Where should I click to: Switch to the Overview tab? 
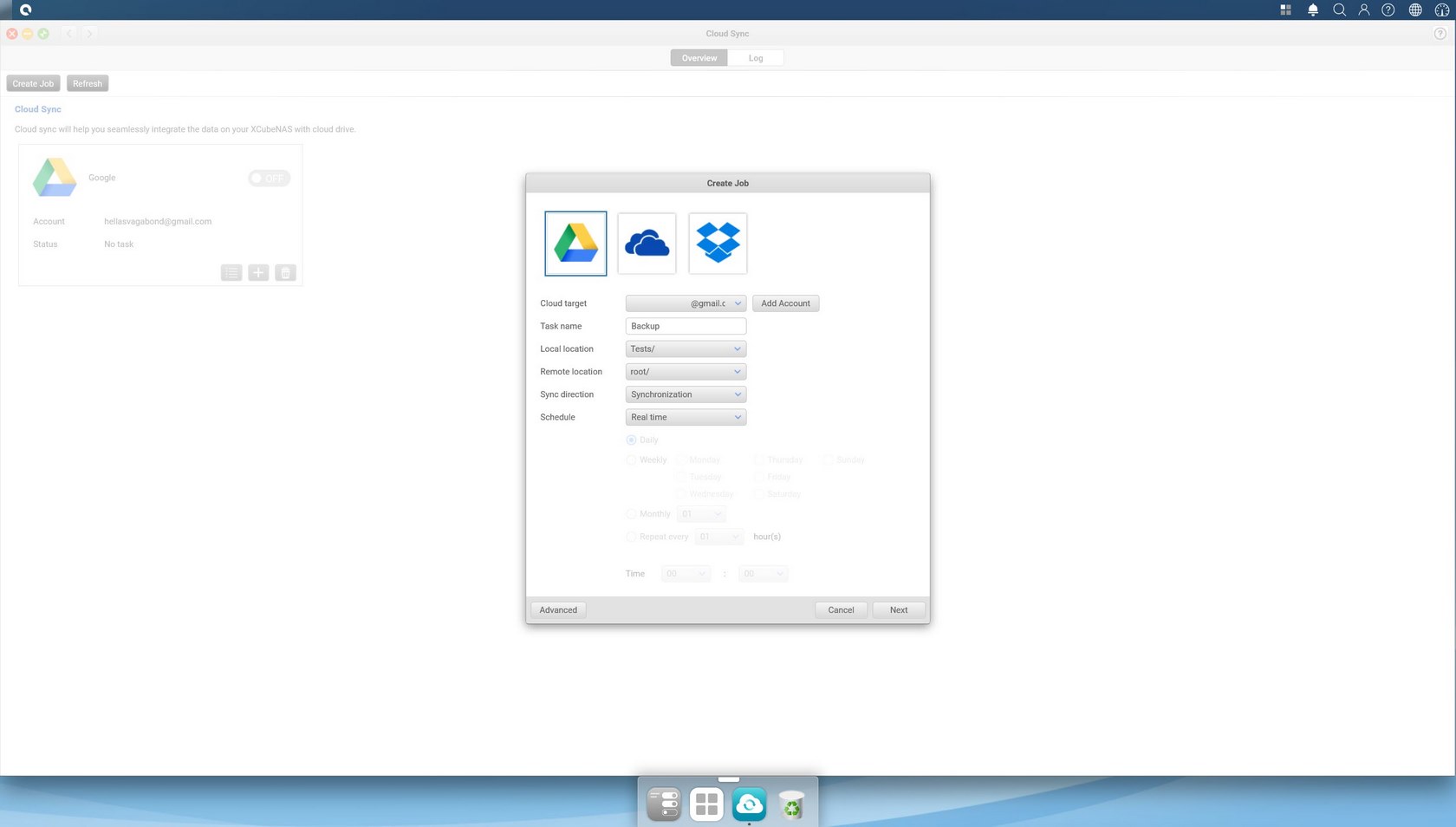click(699, 58)
